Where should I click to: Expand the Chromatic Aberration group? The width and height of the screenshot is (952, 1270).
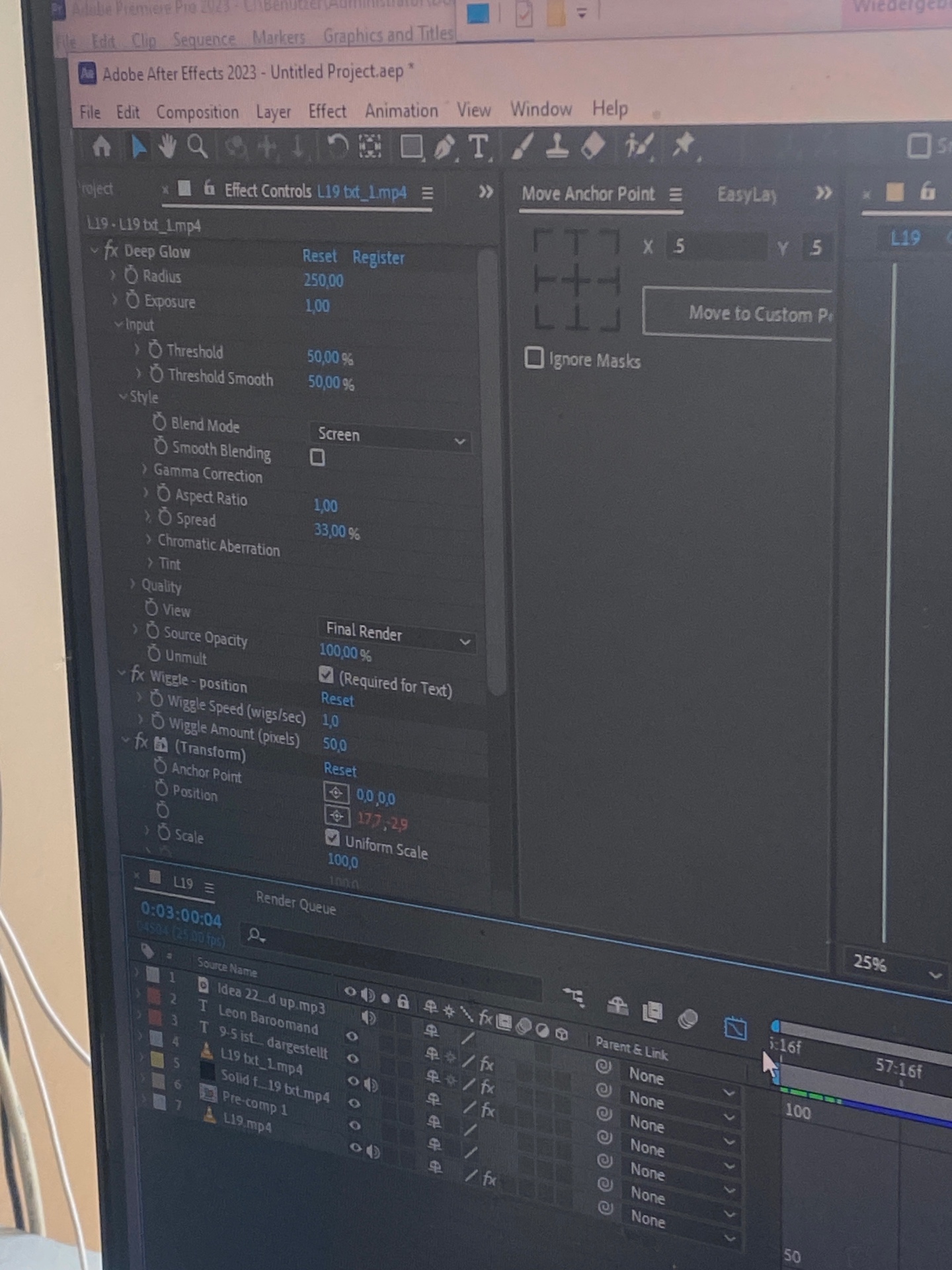pyautogui.click(x=149, y=540)
